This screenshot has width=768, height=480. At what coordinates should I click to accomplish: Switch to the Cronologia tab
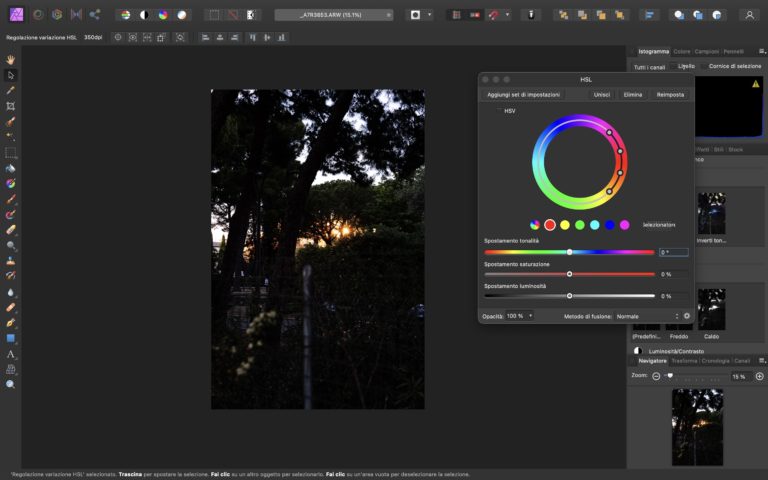point(715,361)
